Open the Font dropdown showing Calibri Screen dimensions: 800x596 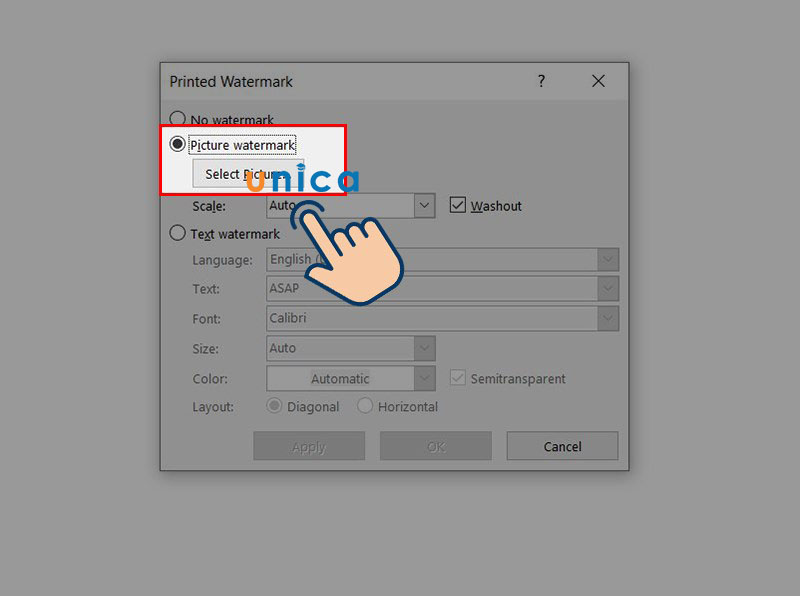pos(442,318)
